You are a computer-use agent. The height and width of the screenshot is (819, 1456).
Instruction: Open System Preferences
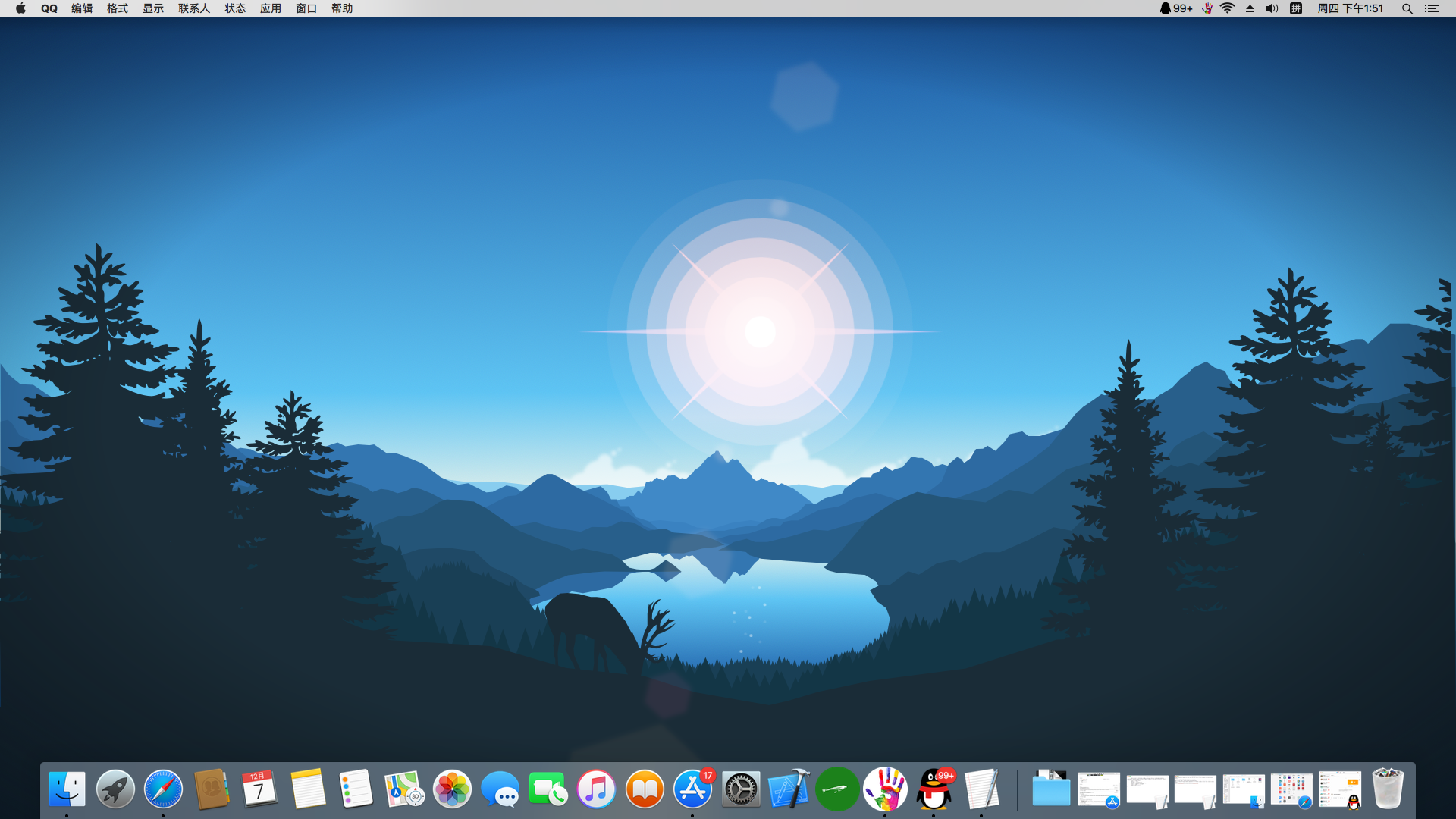742,789
